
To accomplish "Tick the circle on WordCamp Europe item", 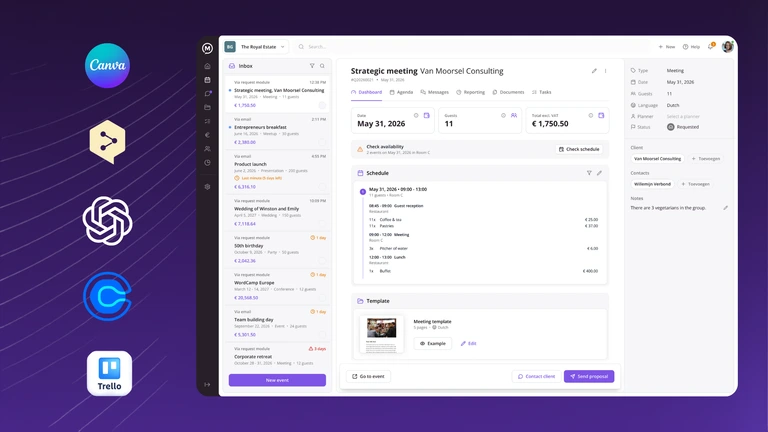I will click(x=322, y=297).
